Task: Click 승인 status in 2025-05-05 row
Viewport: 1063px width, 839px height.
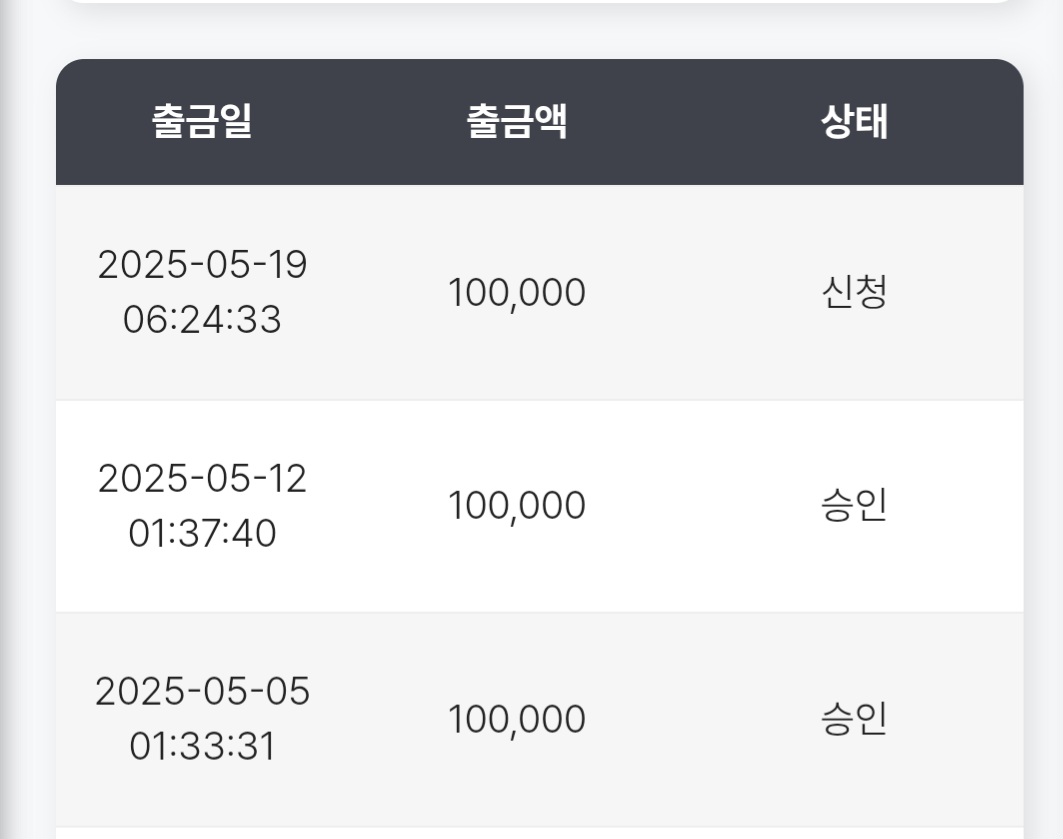Action: [854, 719]
